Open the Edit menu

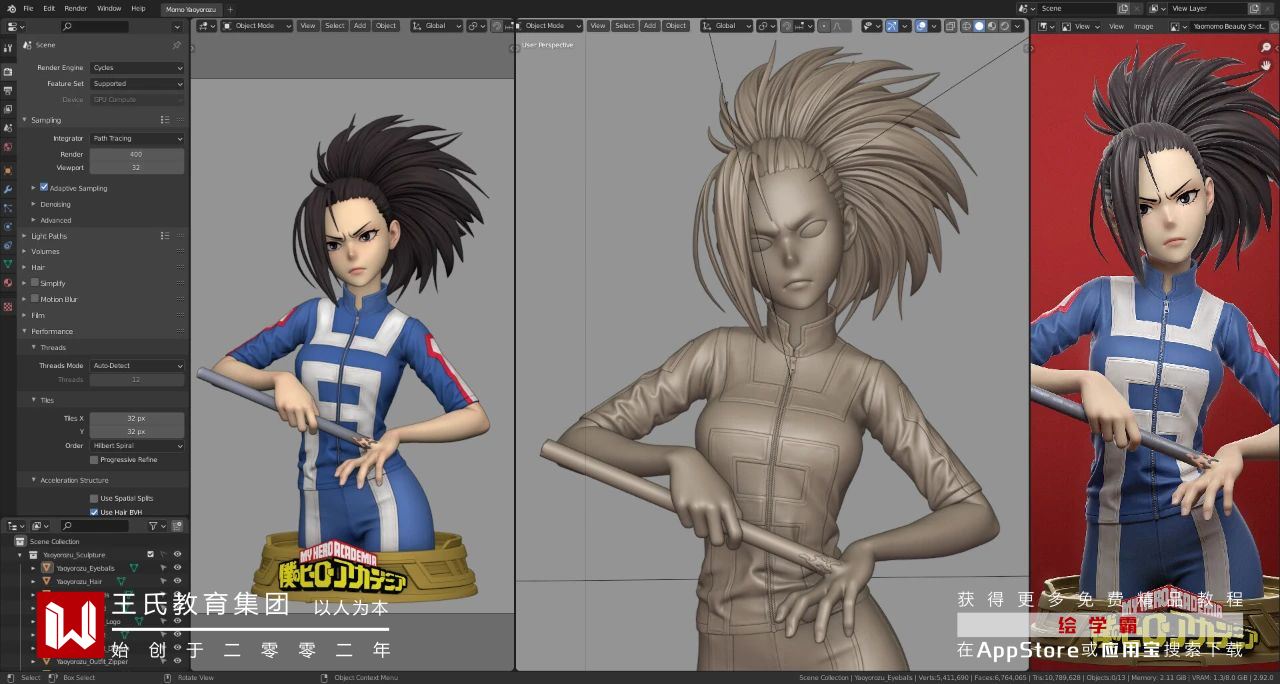(x=49, y=8)
